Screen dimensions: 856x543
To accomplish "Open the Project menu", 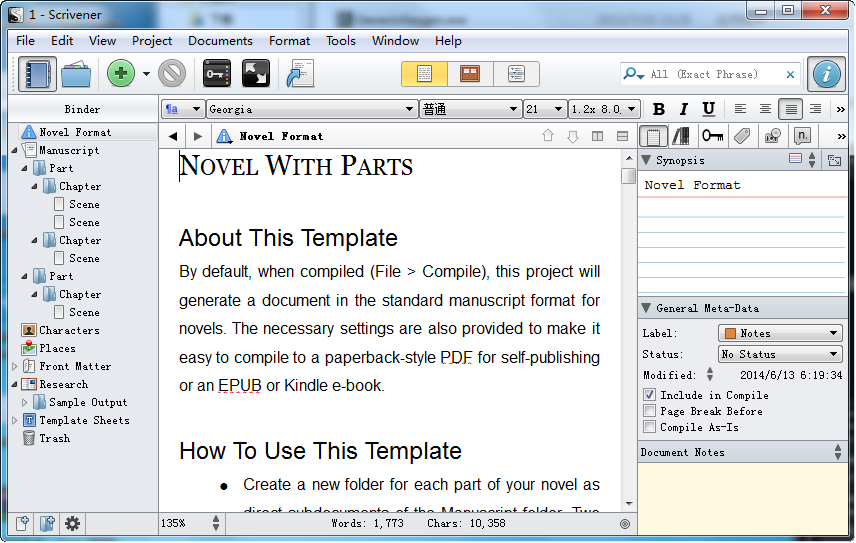I will 152,41.
